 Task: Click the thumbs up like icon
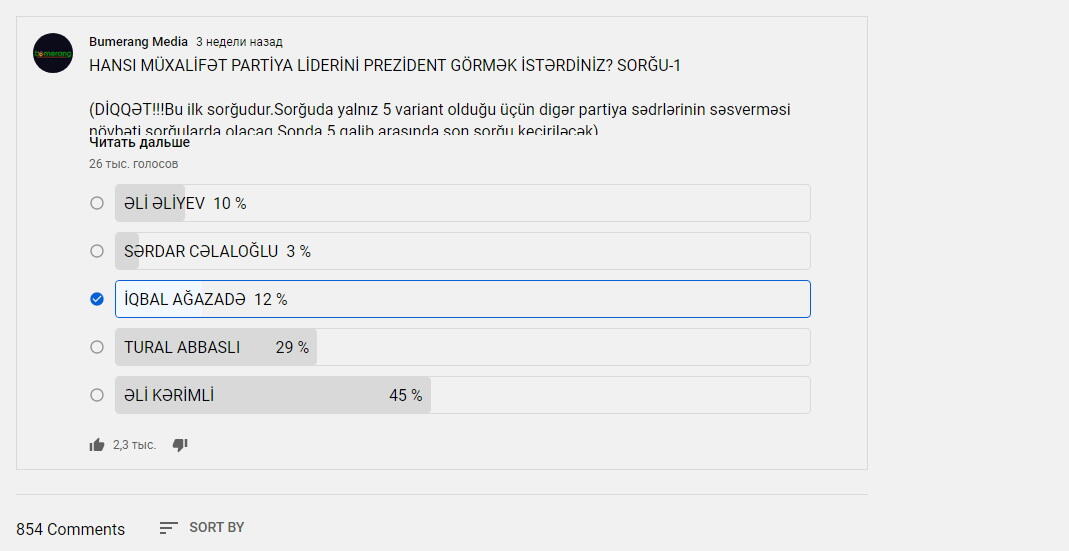point(97,445)
